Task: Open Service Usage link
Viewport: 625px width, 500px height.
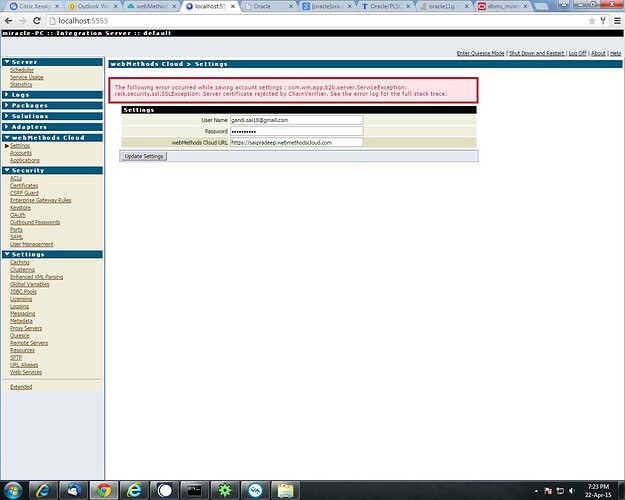Action: point(27,77)
